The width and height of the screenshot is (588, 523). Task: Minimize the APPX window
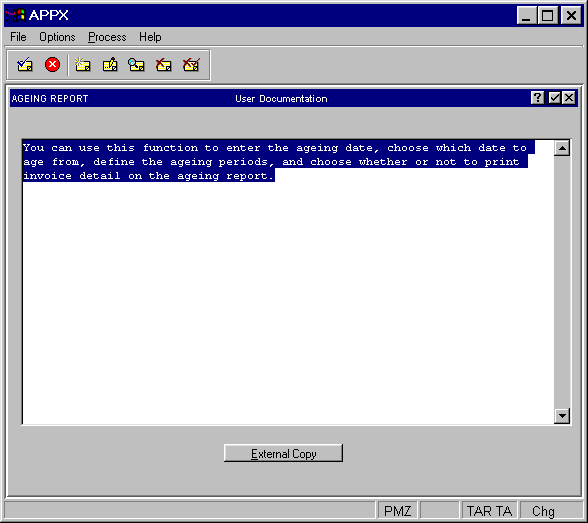click(x=526, y=15)
